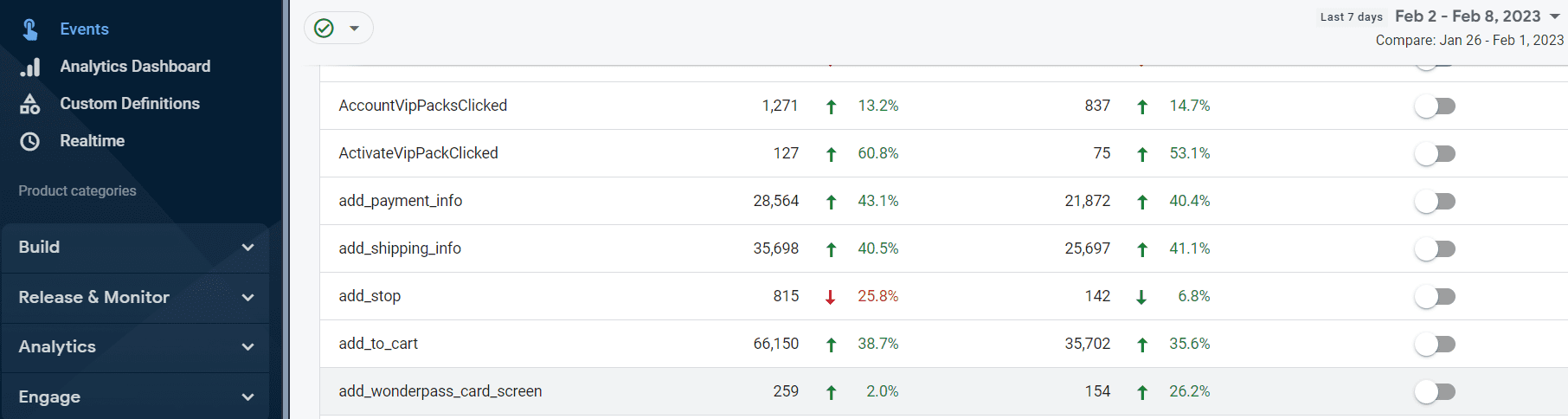Click the Last 7 days label
Viewport: 1568px width, 419px height.
[x=1351, y=16]
